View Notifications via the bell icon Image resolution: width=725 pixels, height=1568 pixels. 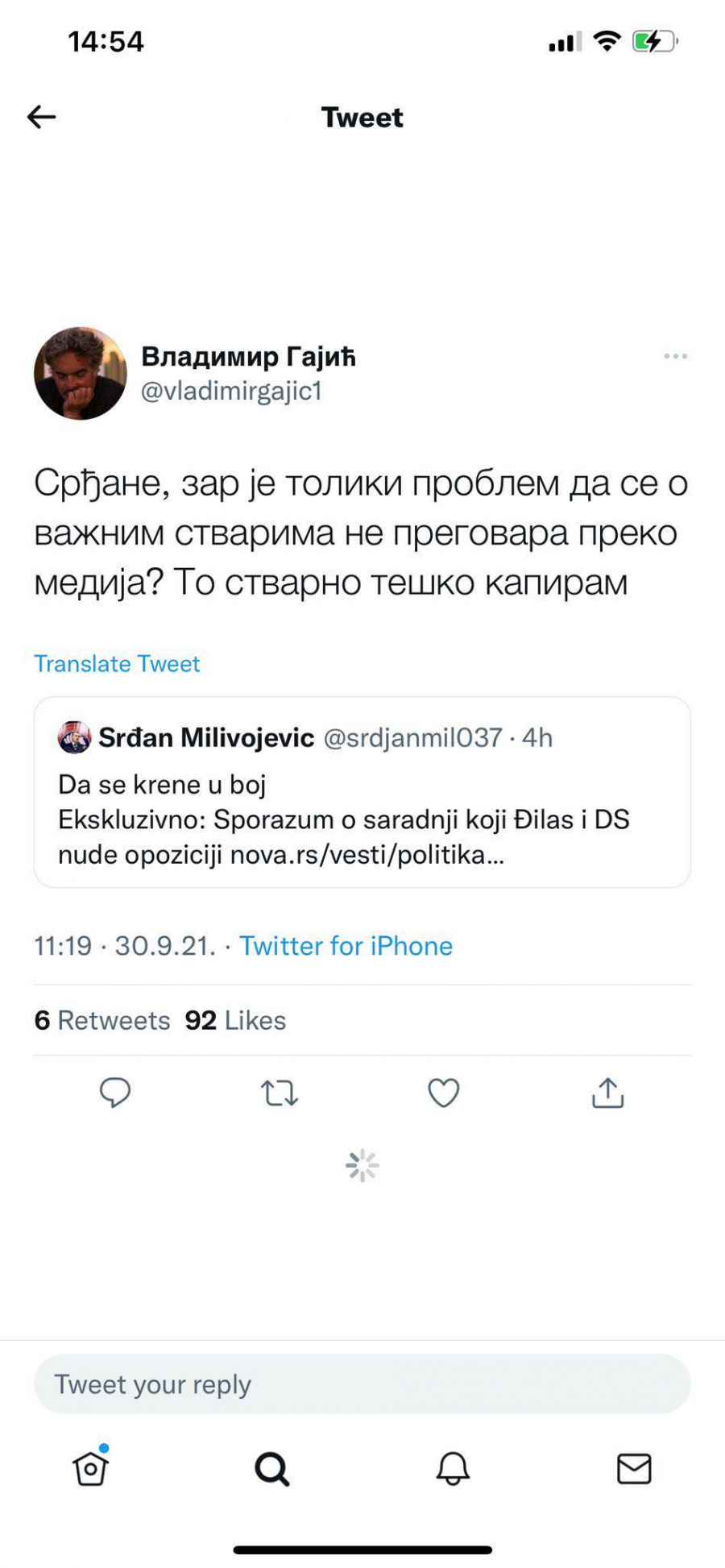(x=454, y=1468)
